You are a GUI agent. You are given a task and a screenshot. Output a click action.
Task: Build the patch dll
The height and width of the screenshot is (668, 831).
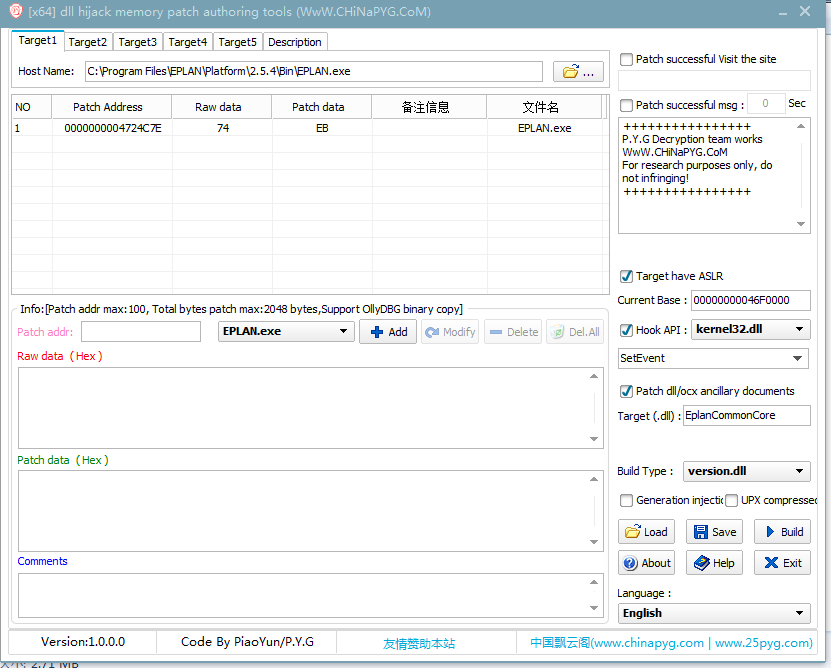pyautogui.click(x=783, y=532)
